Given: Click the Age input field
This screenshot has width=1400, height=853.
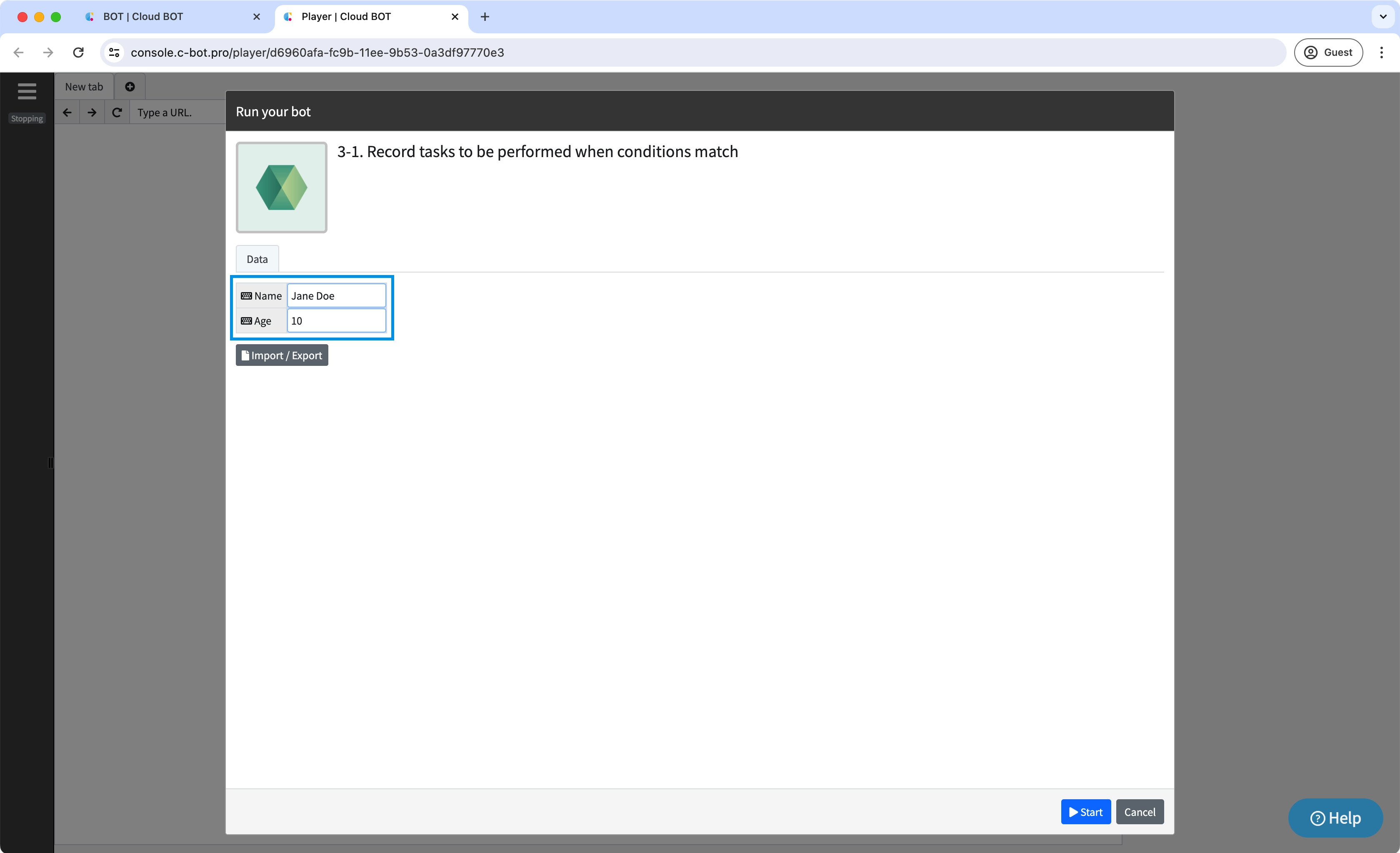Looking at the screenshot, I should pyautogui.click(x=336, y=320).
